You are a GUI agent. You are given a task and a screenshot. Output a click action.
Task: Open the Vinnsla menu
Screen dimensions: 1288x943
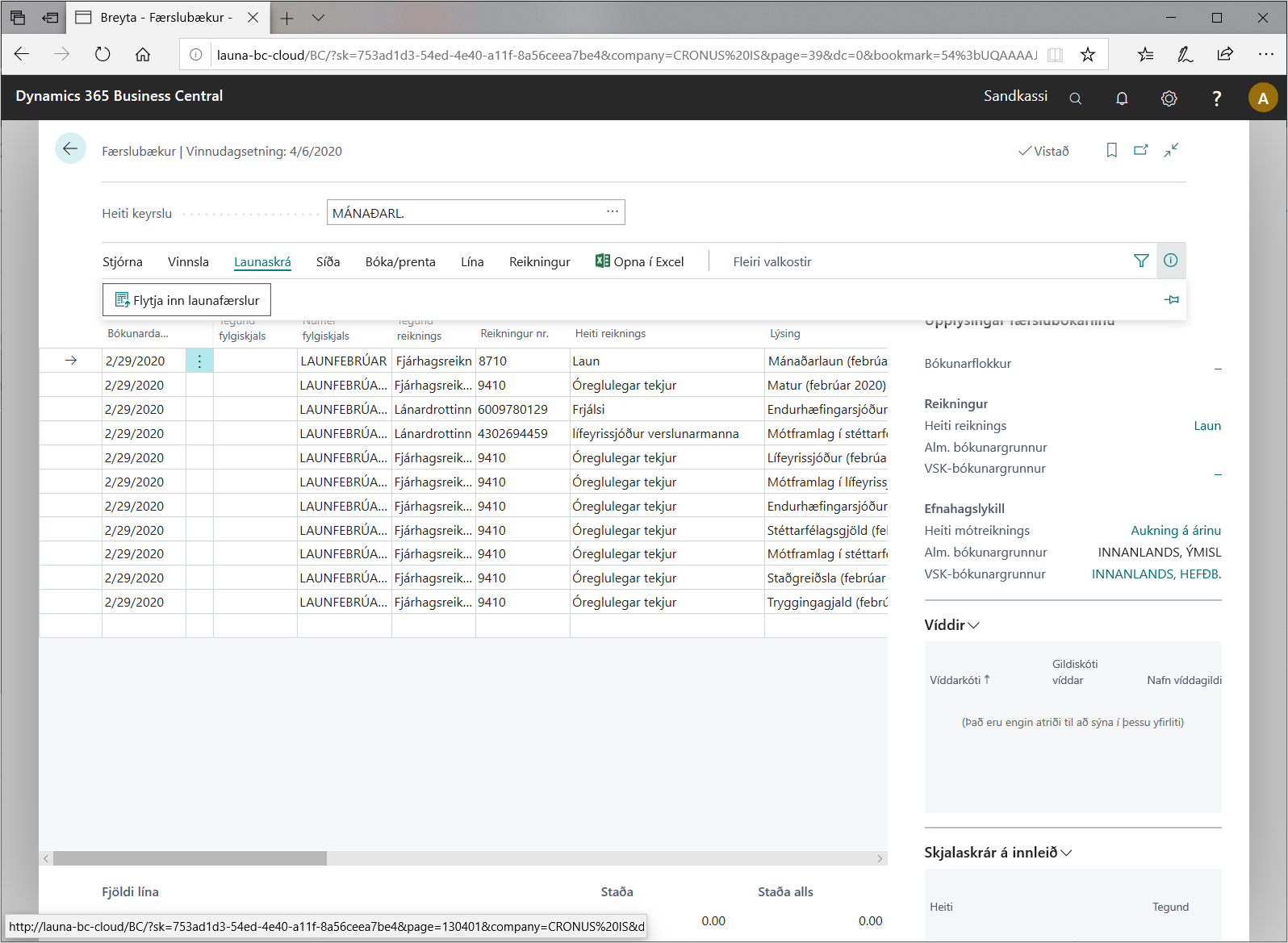(x=188, y=262)
